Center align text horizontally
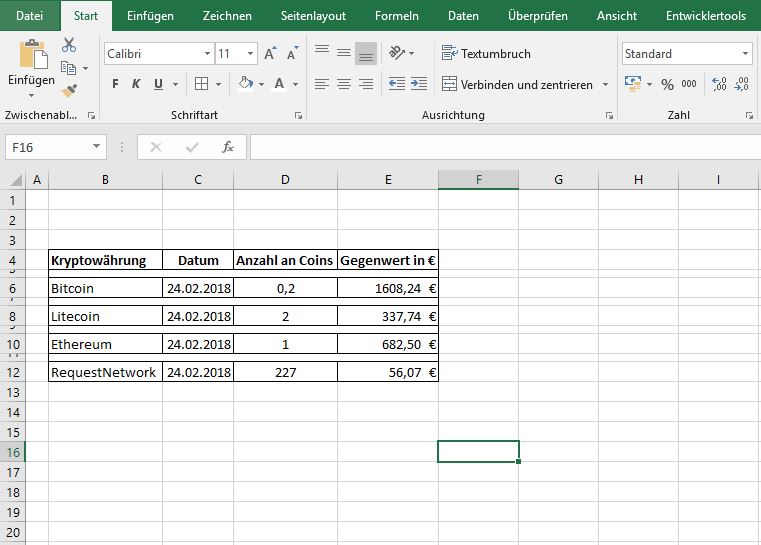Image resolution: width=761 pixels, height=545 pixels. (x=344, y=84)
